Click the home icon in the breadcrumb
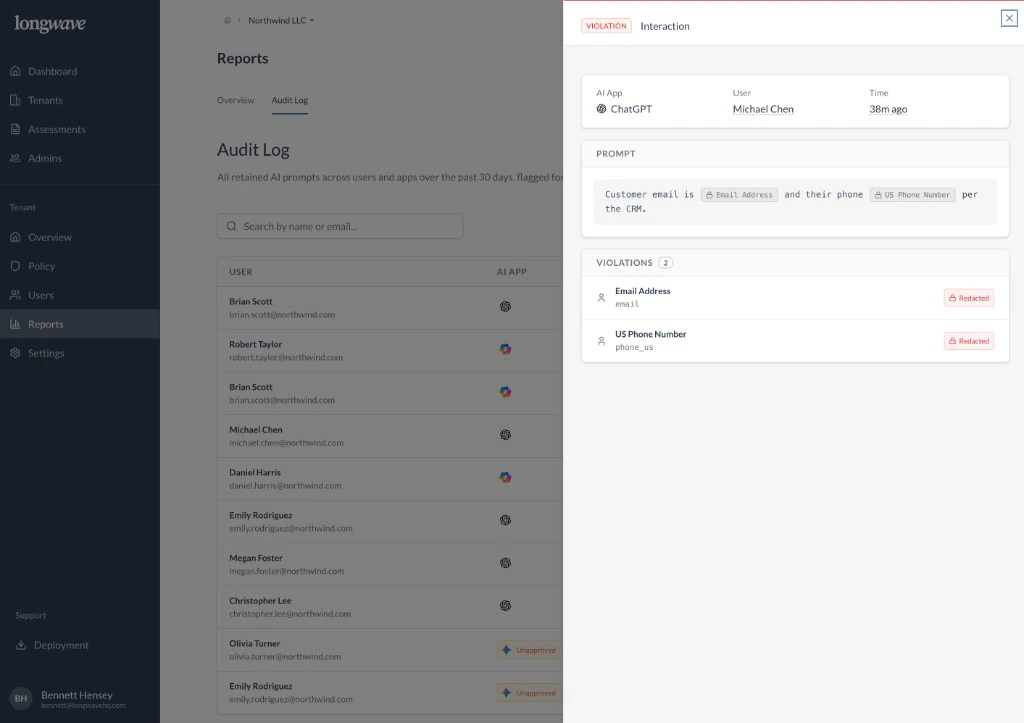 click(227, 19)
